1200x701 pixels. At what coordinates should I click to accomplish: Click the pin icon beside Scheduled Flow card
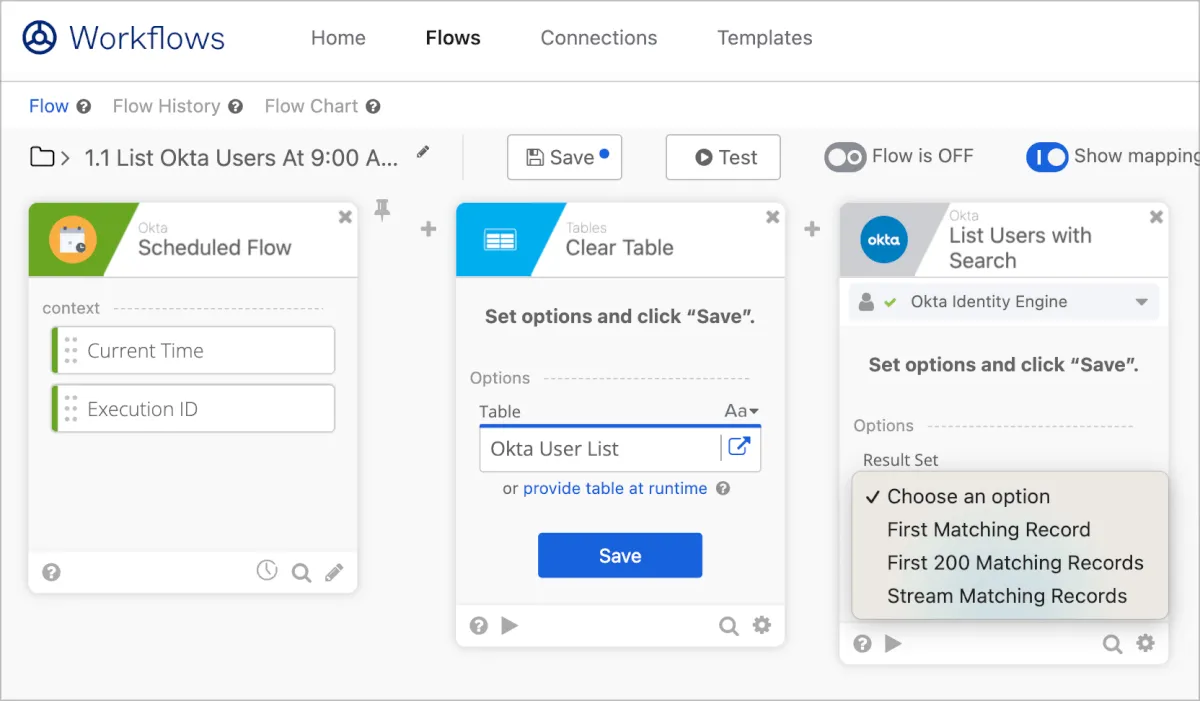382,209
